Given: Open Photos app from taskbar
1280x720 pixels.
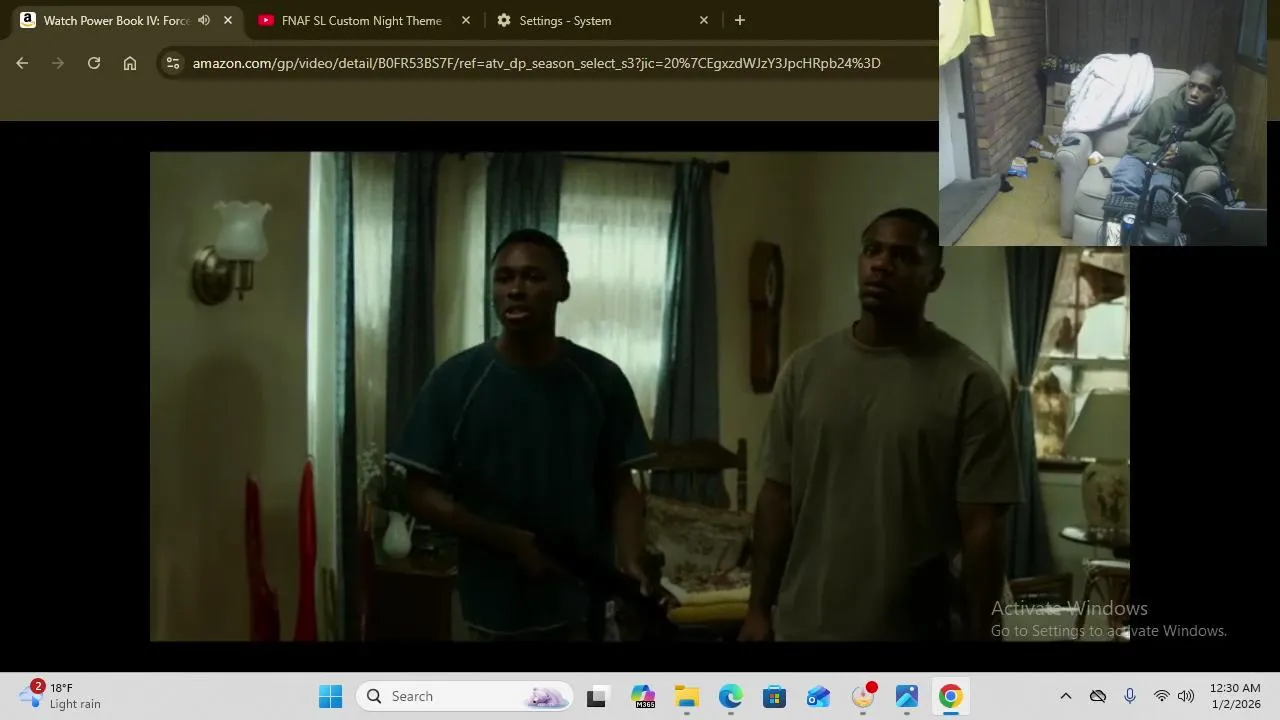Looking at the screenshot, I should (x=907, y=696).
